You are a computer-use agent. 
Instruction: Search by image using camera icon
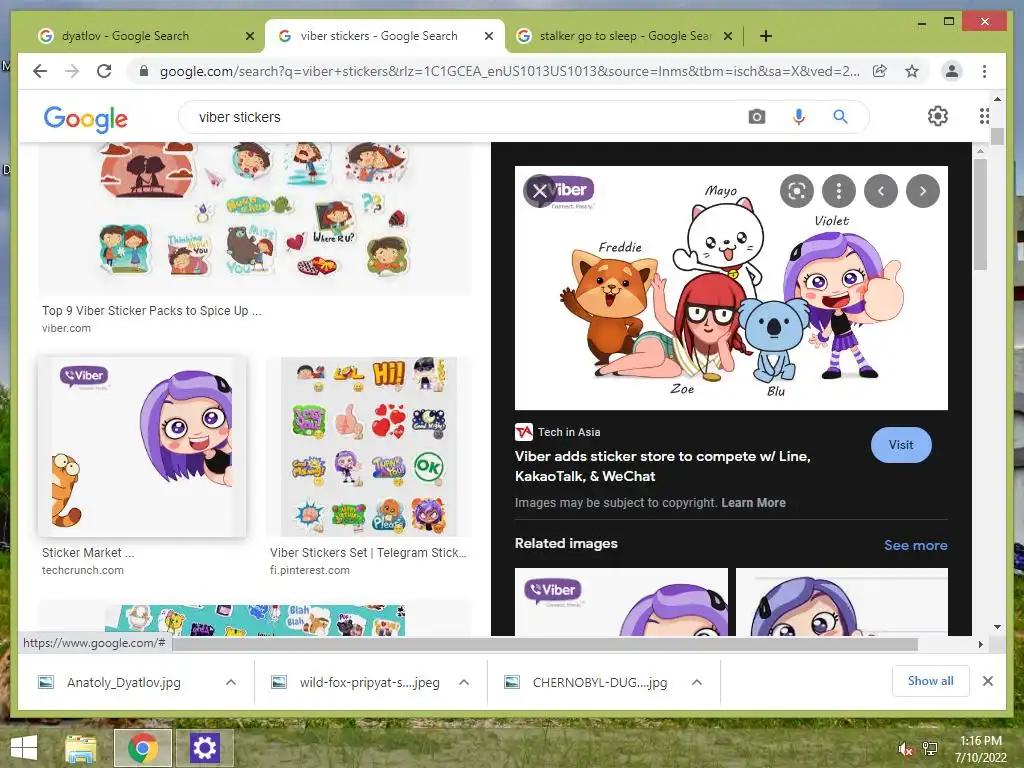757,117
